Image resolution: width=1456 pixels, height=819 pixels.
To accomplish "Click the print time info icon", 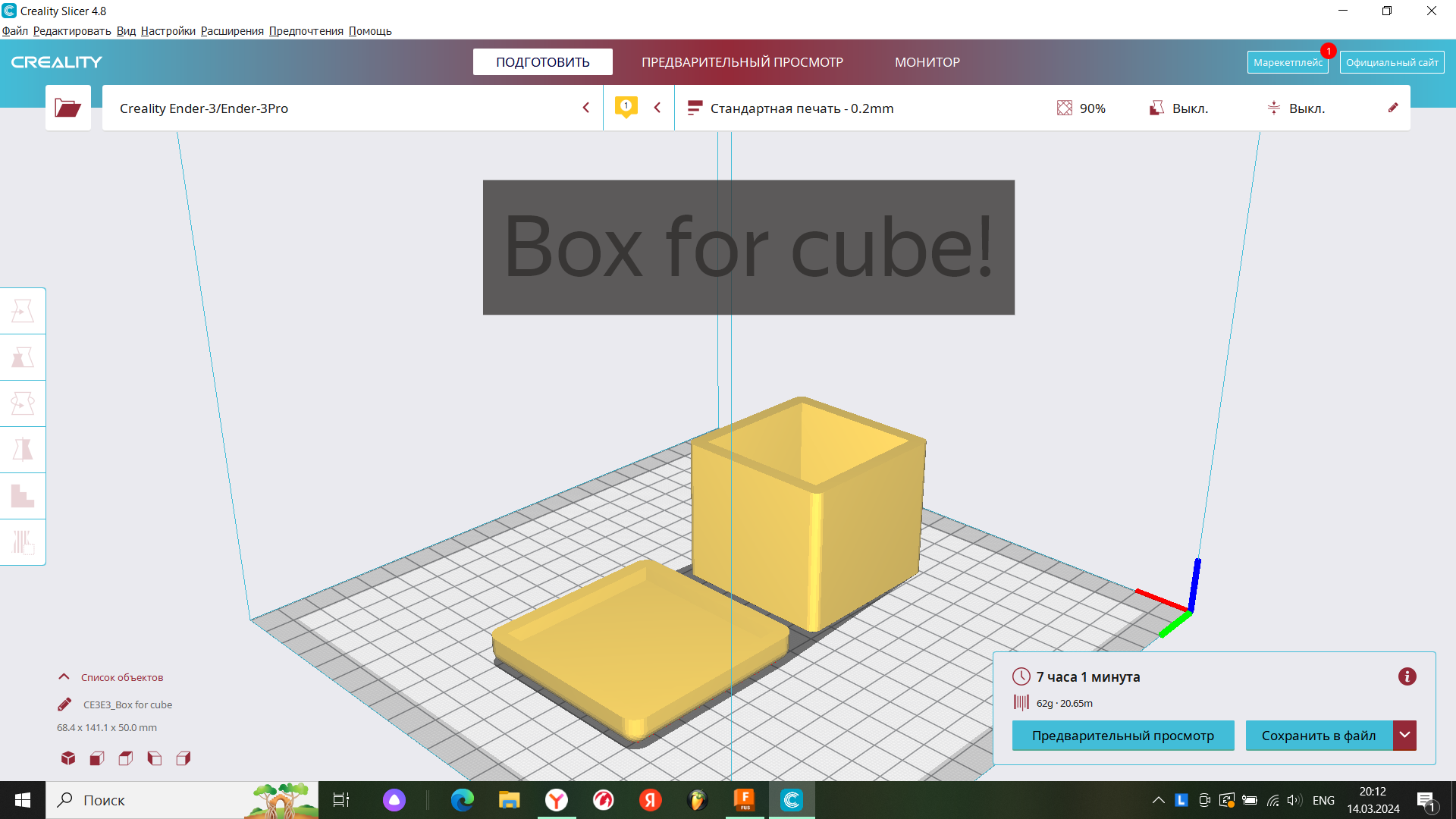I will [1407, 676].
